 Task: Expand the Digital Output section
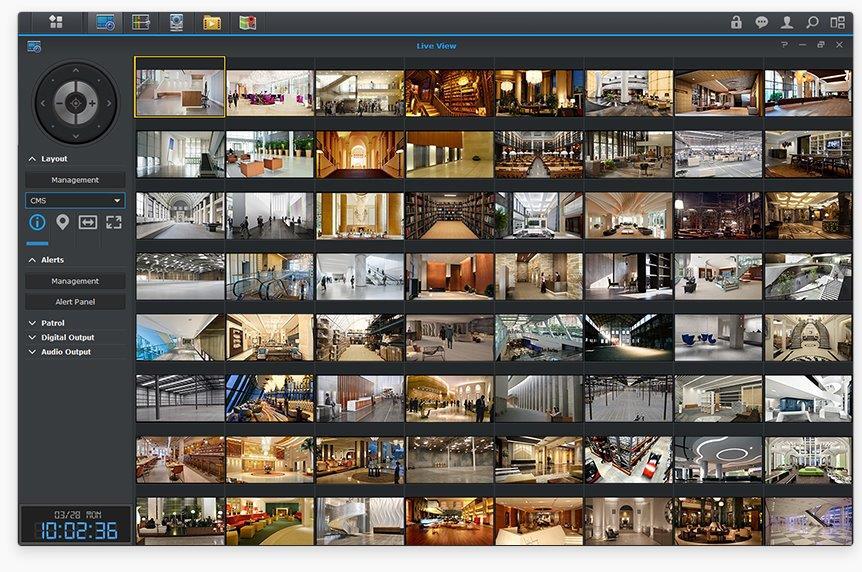pos(67,338)
